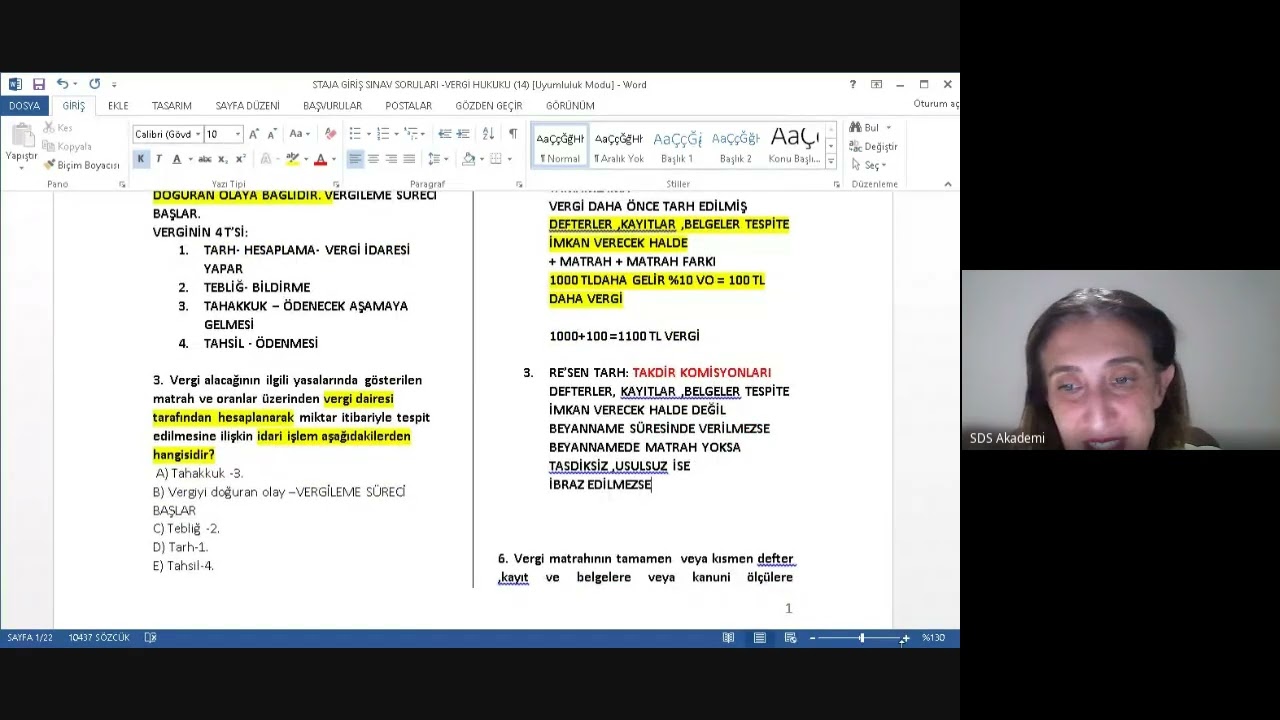Expand the styles gallery more arrow
Screen dimensions: 1280x720
coord(830,161)
